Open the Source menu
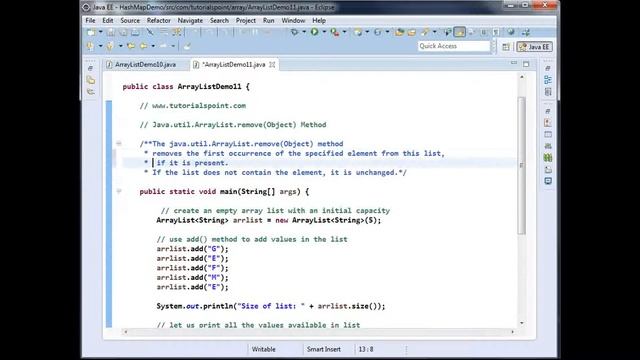 (x=130, y=20)
